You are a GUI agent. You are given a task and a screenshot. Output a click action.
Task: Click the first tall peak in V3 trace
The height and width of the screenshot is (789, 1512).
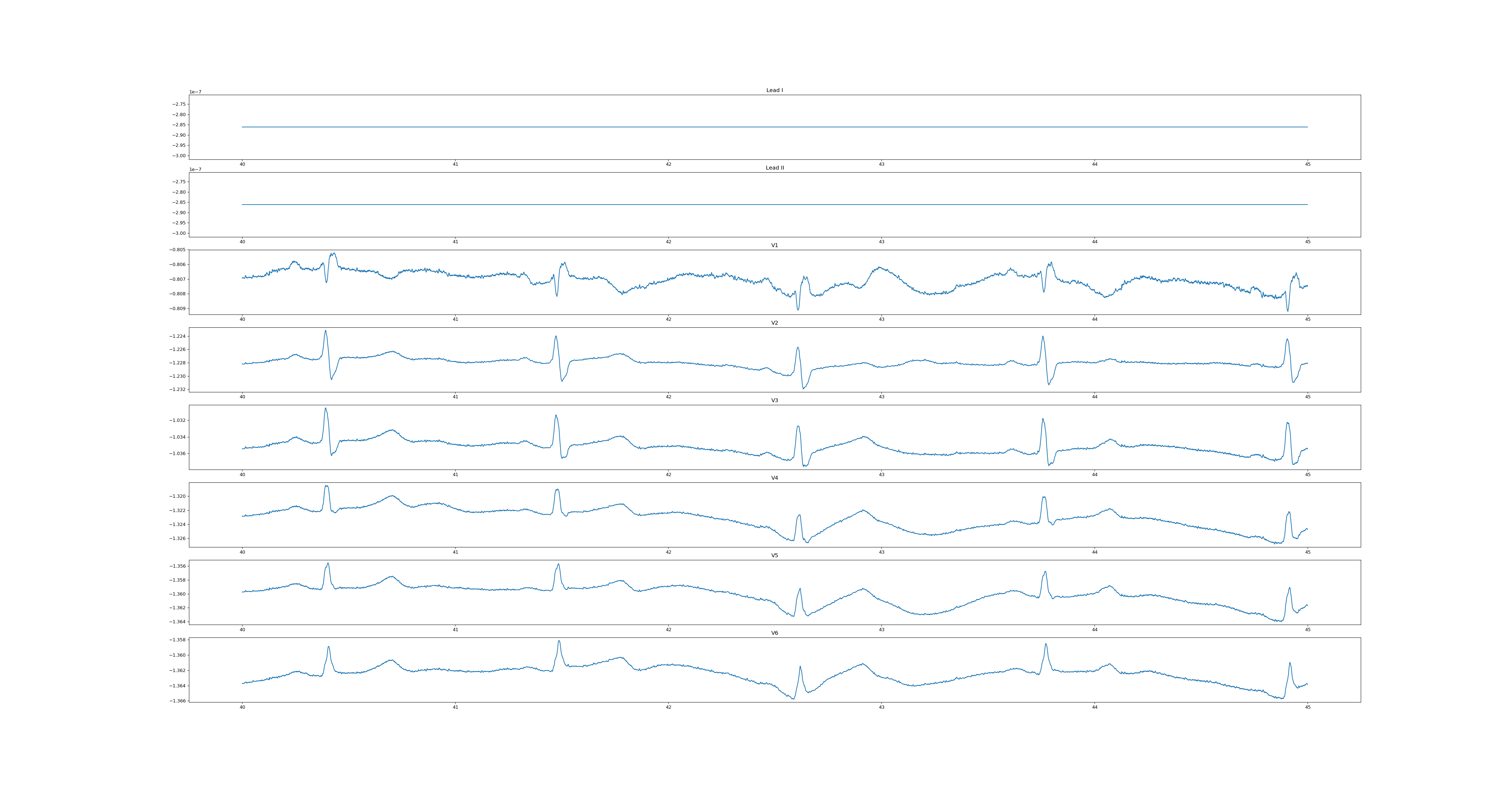tap(325, 408)
